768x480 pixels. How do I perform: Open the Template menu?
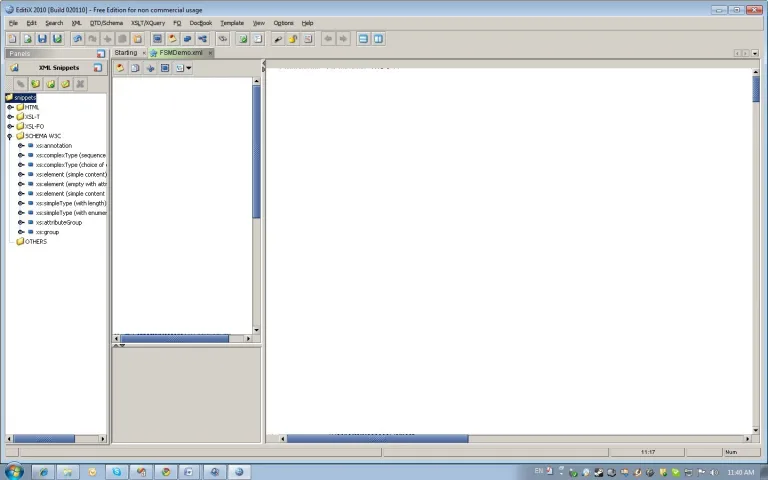[232, 23]
